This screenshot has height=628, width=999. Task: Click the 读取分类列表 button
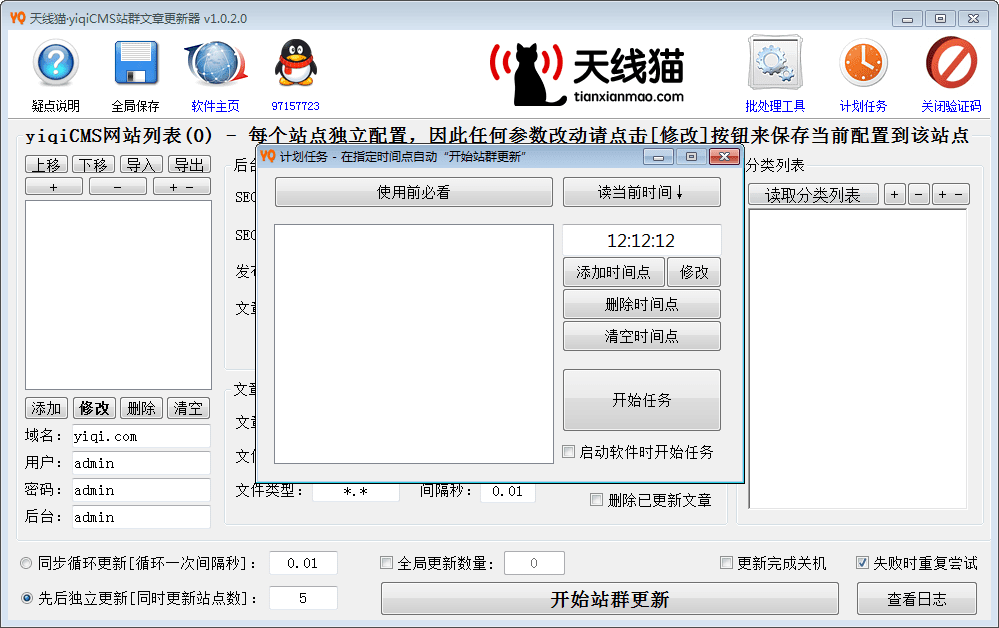(813, 194)
